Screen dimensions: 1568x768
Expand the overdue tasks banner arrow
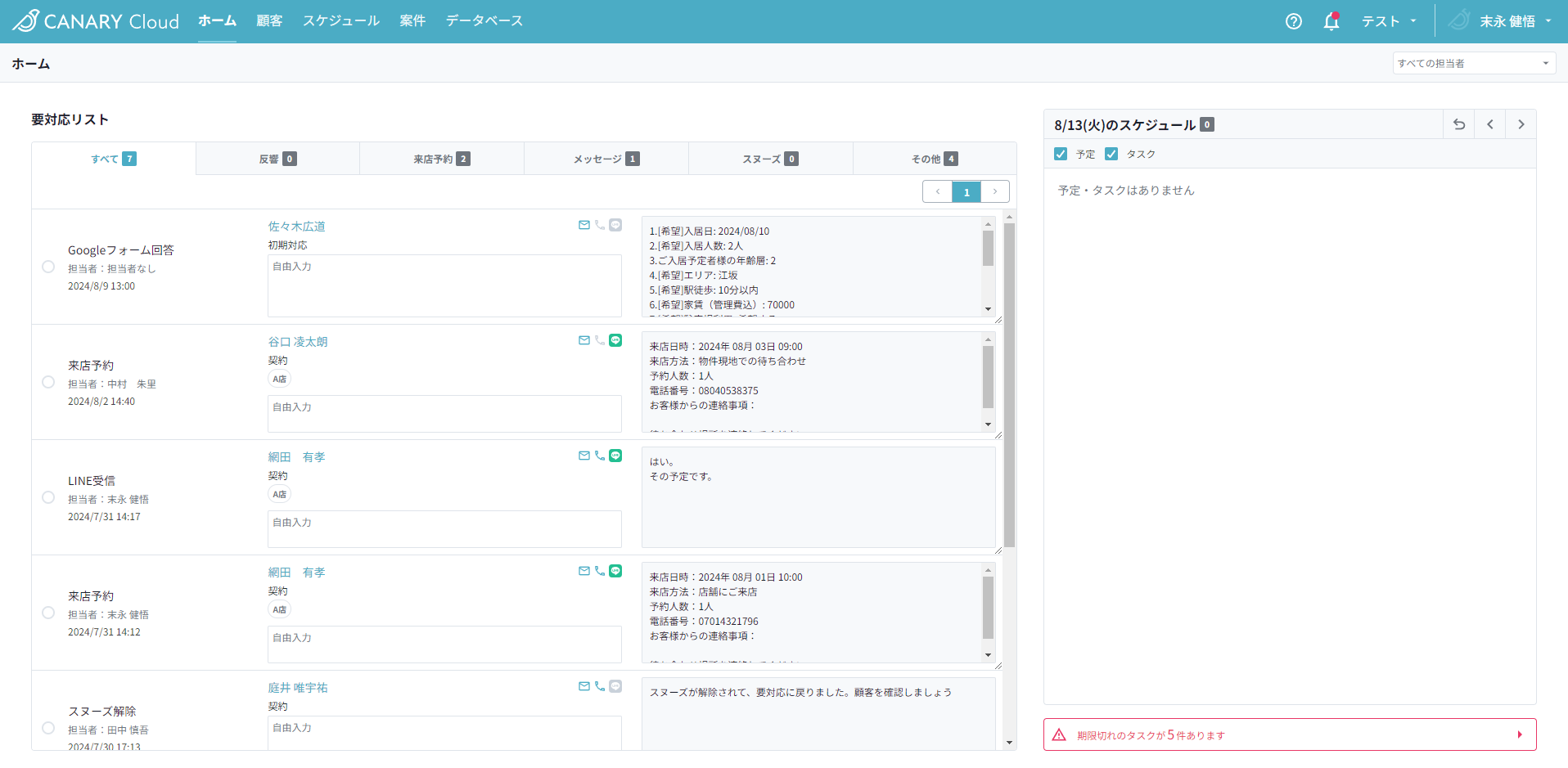point(1520,734)
